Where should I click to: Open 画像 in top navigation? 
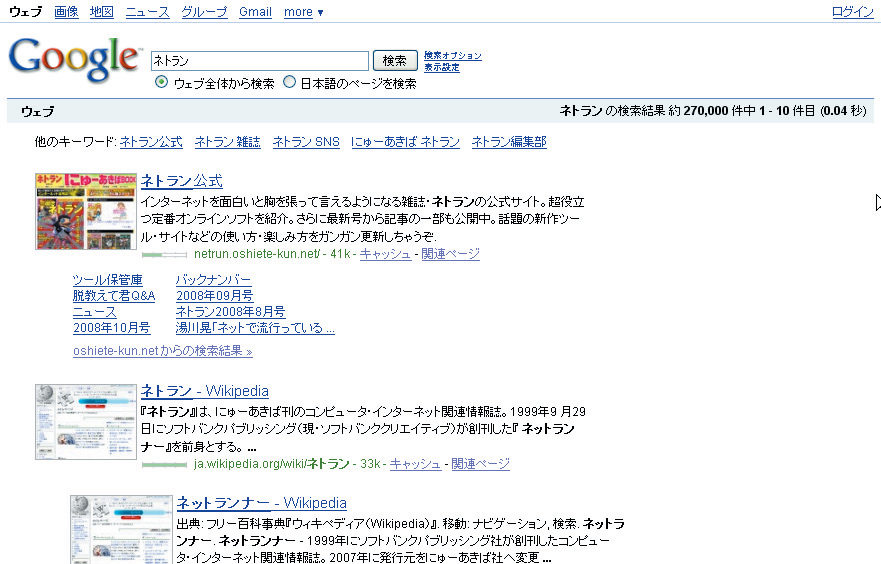pyautogui.click(x=66, y=12)
